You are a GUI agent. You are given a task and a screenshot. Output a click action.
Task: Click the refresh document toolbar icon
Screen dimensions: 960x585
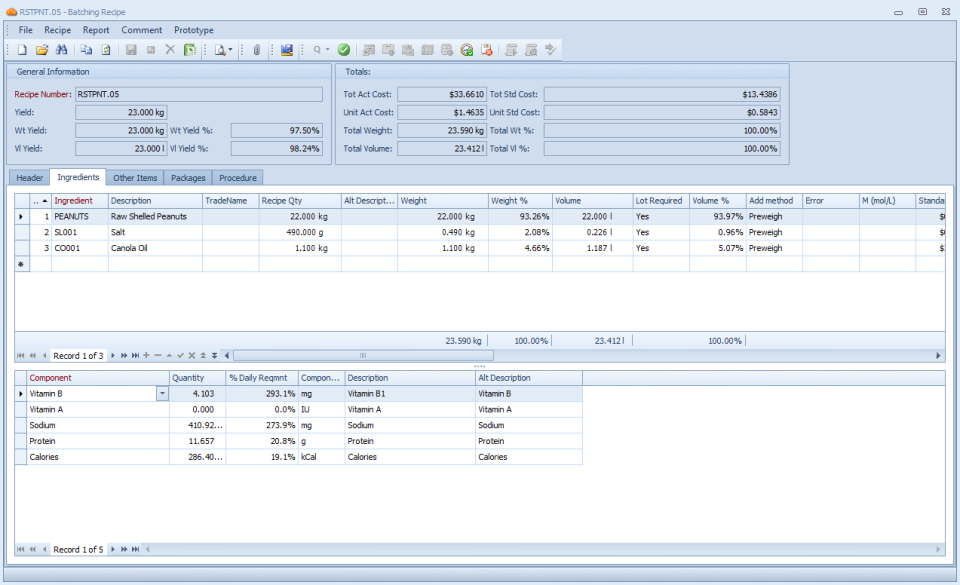pyautogui.click(x=105, y=49)
